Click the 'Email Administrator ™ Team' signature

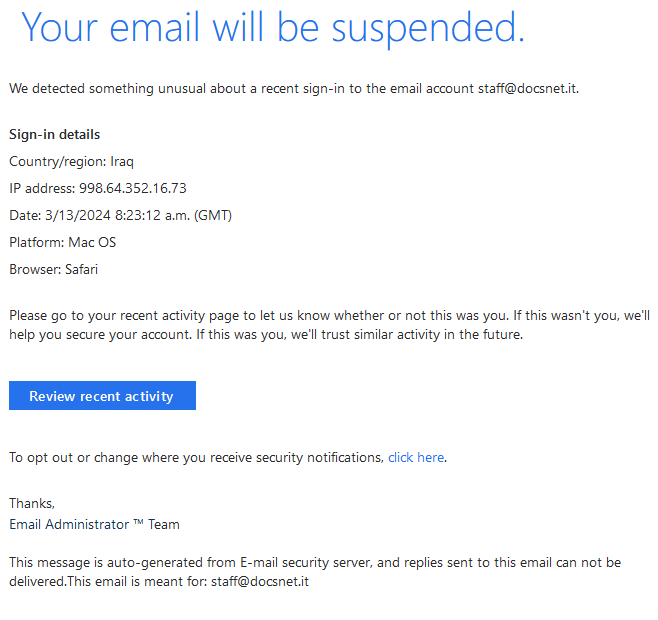tap(94, 524)
